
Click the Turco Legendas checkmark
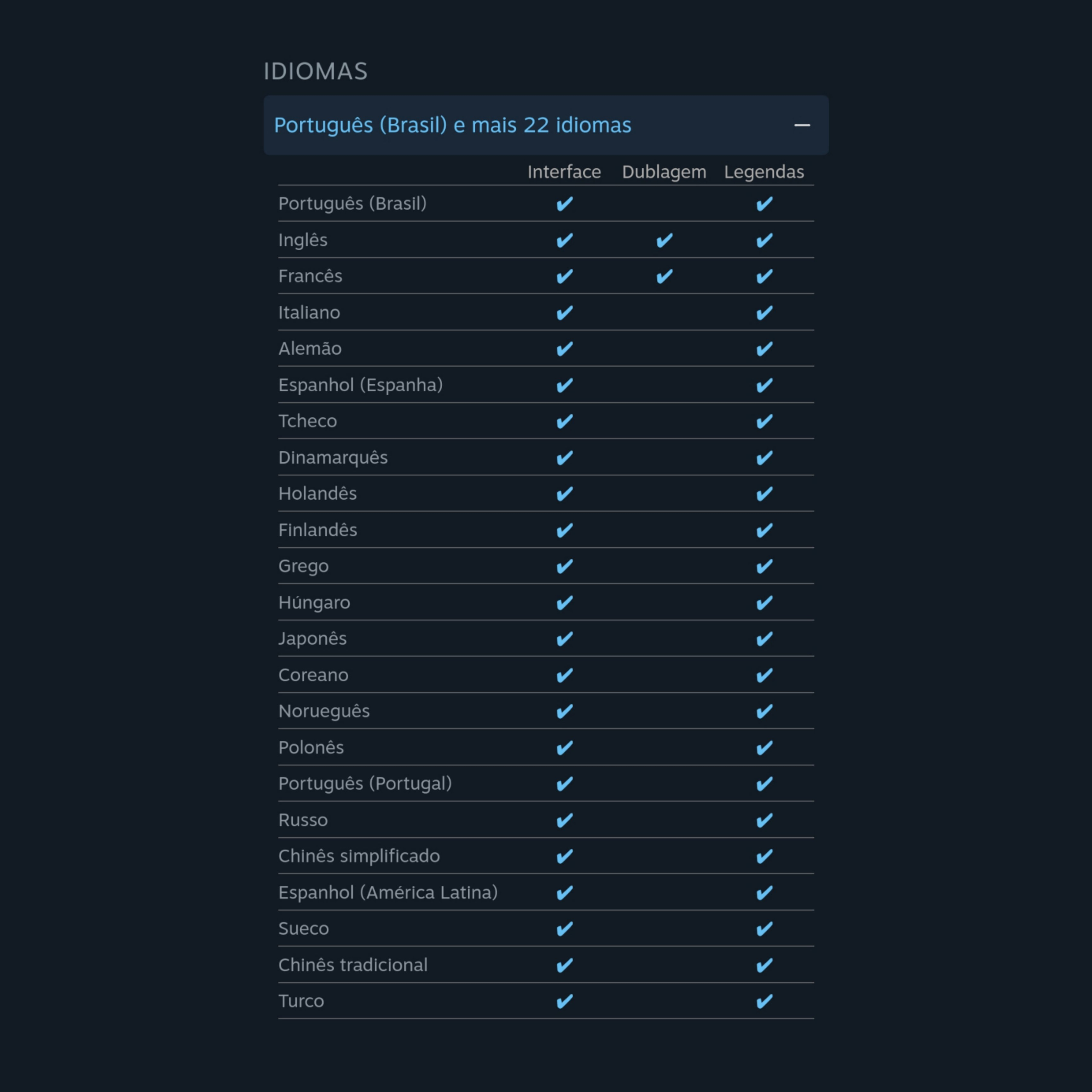764,1001
